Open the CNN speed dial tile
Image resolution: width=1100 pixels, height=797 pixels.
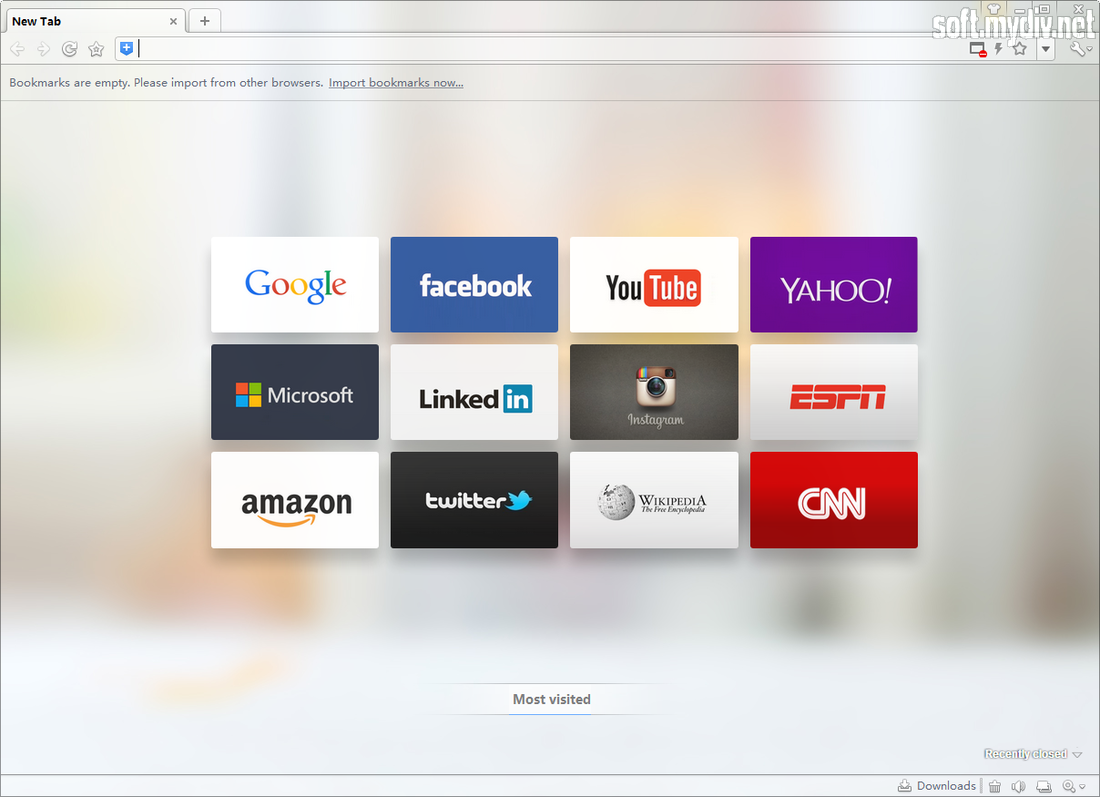833,500
